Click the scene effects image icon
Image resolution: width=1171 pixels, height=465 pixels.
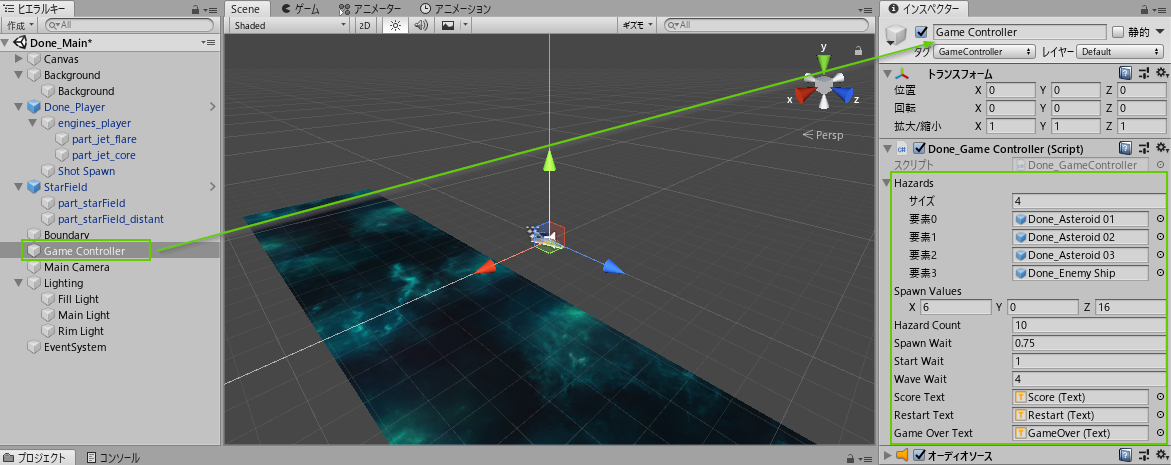coord(448,25)
